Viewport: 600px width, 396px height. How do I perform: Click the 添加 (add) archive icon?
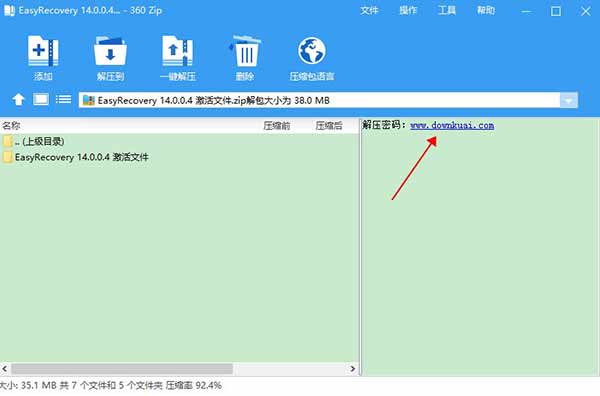43,51
